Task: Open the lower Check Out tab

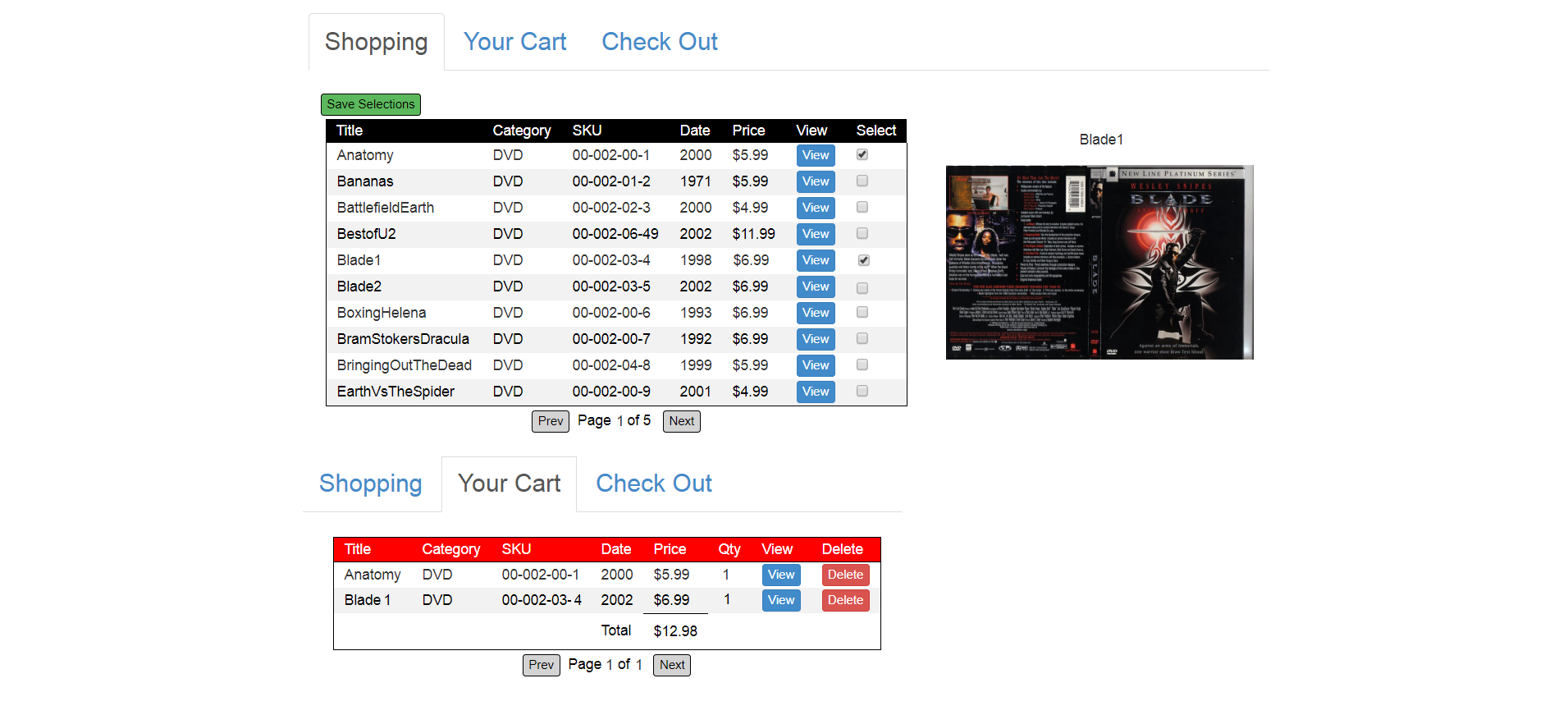Action: point(654,484)
